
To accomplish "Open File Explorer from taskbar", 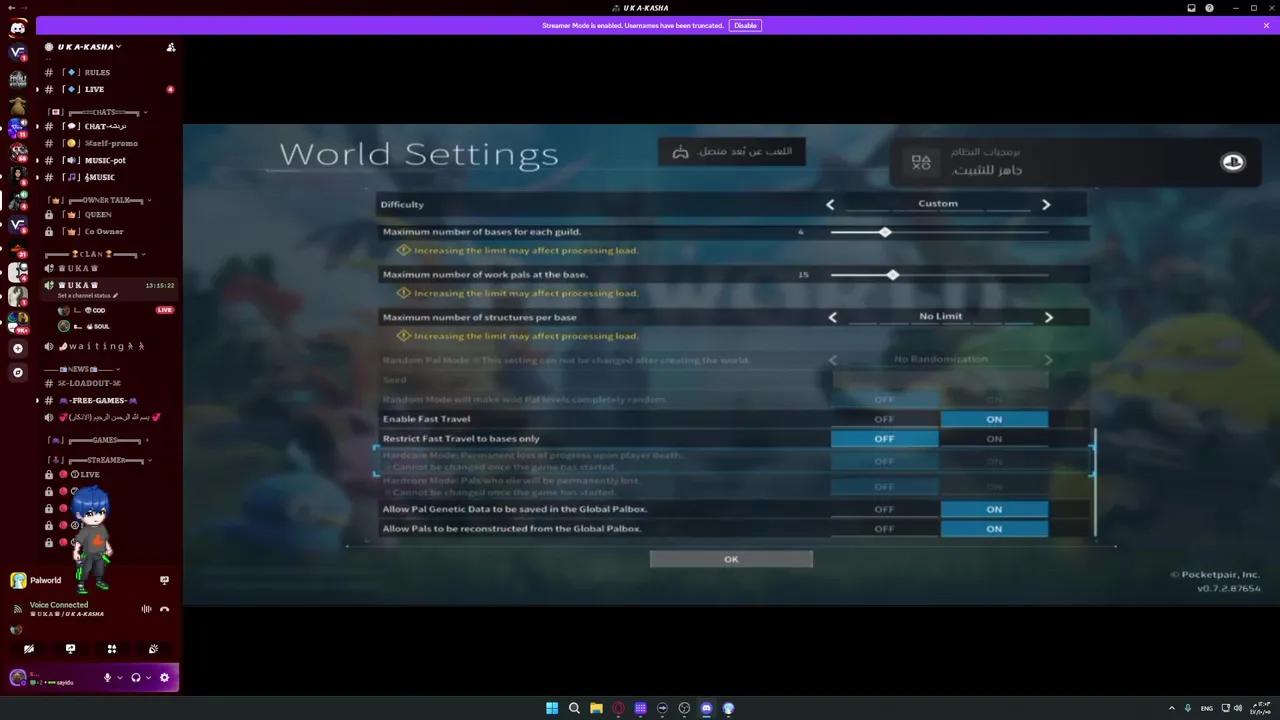I will coord(596,708).
